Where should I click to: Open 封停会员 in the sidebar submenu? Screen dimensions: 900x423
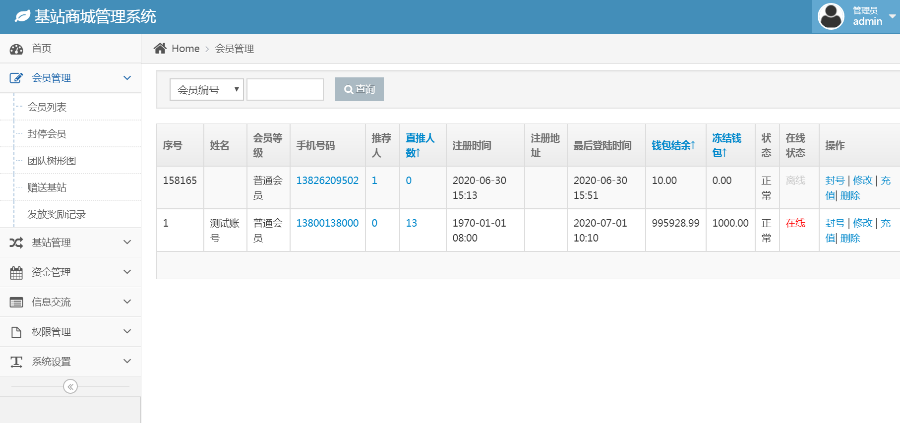pyautogui.click(x=47, y=133)
